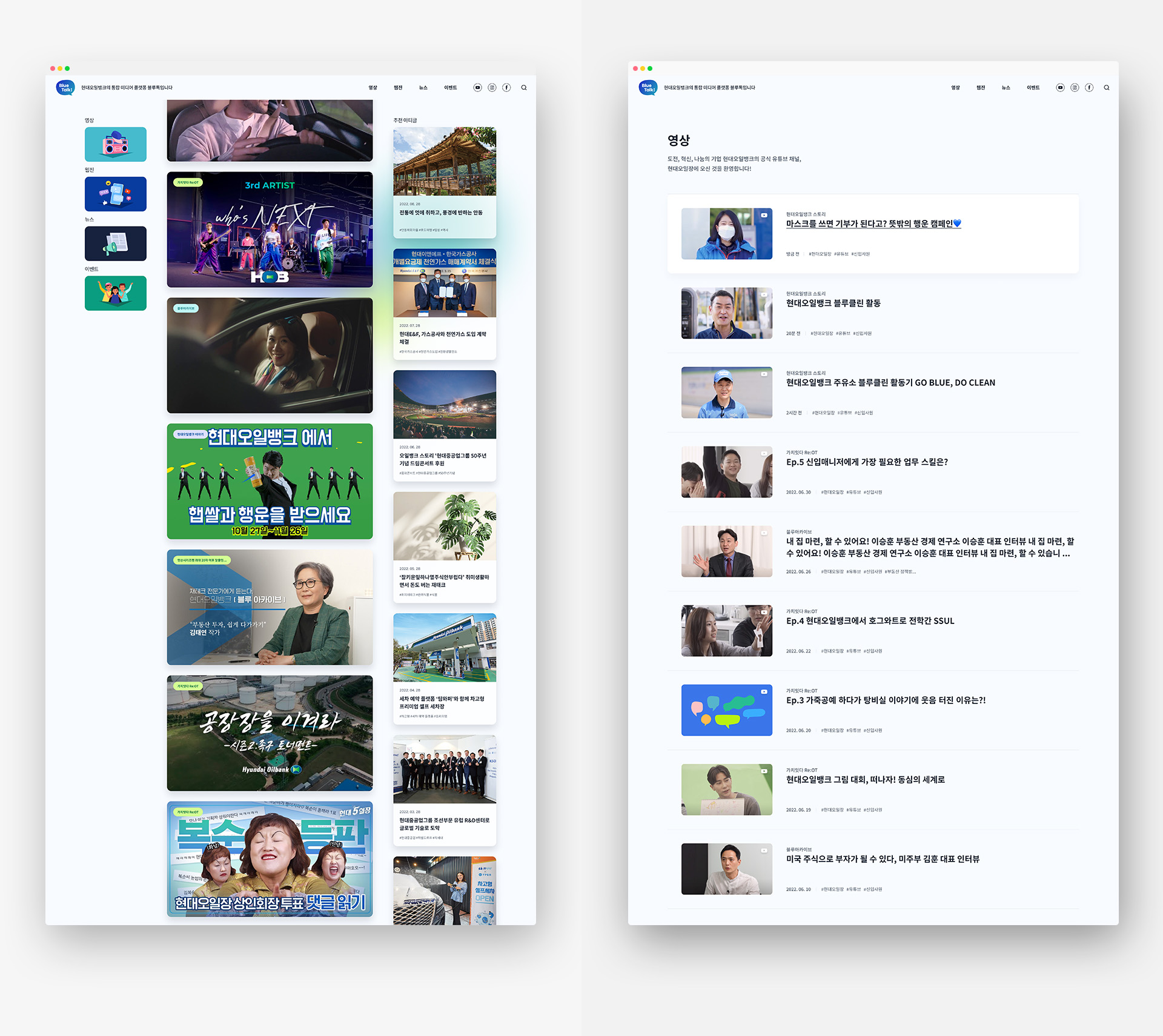1163x1036 pixels.
Task: Open Instagram icon in left window header
Action: coord(492,88)
